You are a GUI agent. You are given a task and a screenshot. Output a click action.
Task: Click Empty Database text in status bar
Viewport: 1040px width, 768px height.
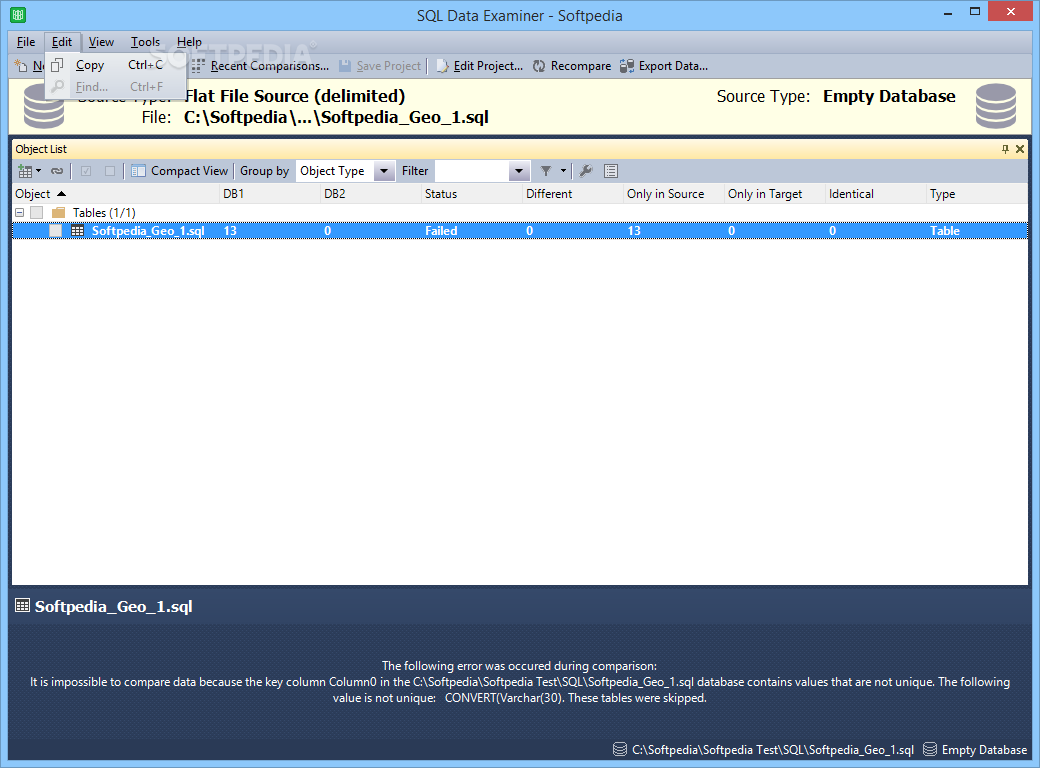click(x=984, y=749)
